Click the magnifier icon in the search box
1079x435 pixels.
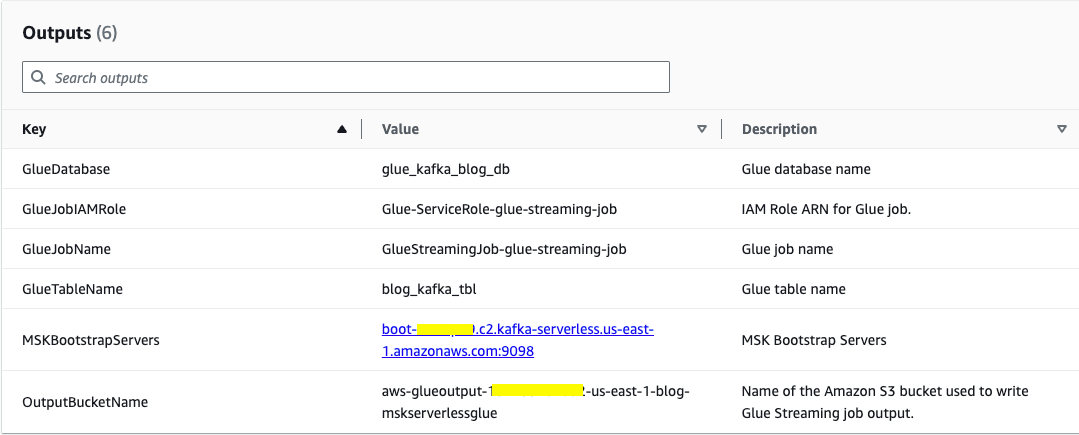tap(38, 78)
